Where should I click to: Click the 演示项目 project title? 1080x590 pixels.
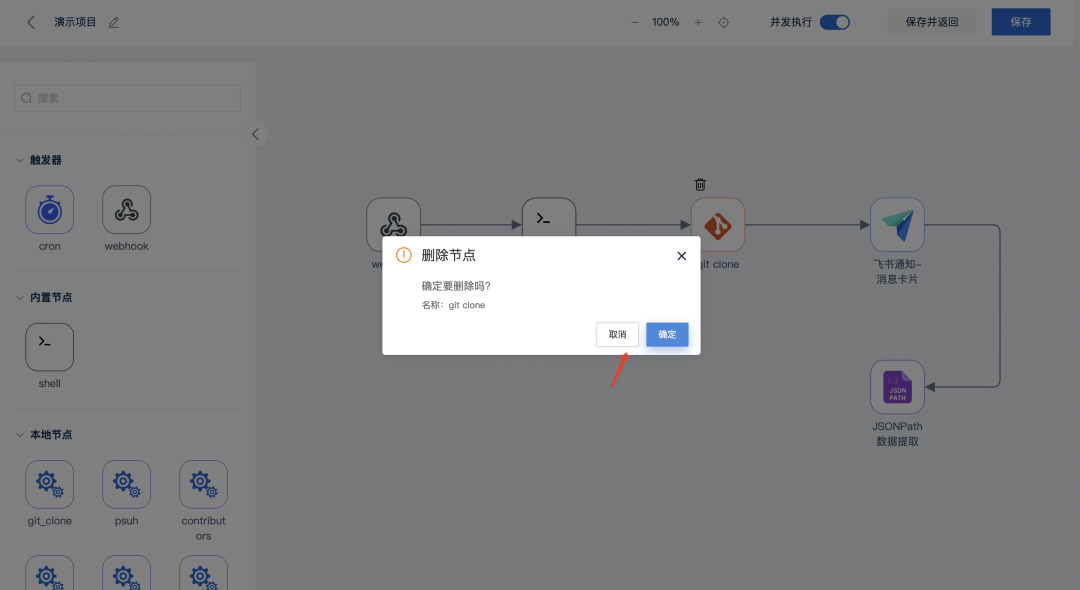coord(75,22)
